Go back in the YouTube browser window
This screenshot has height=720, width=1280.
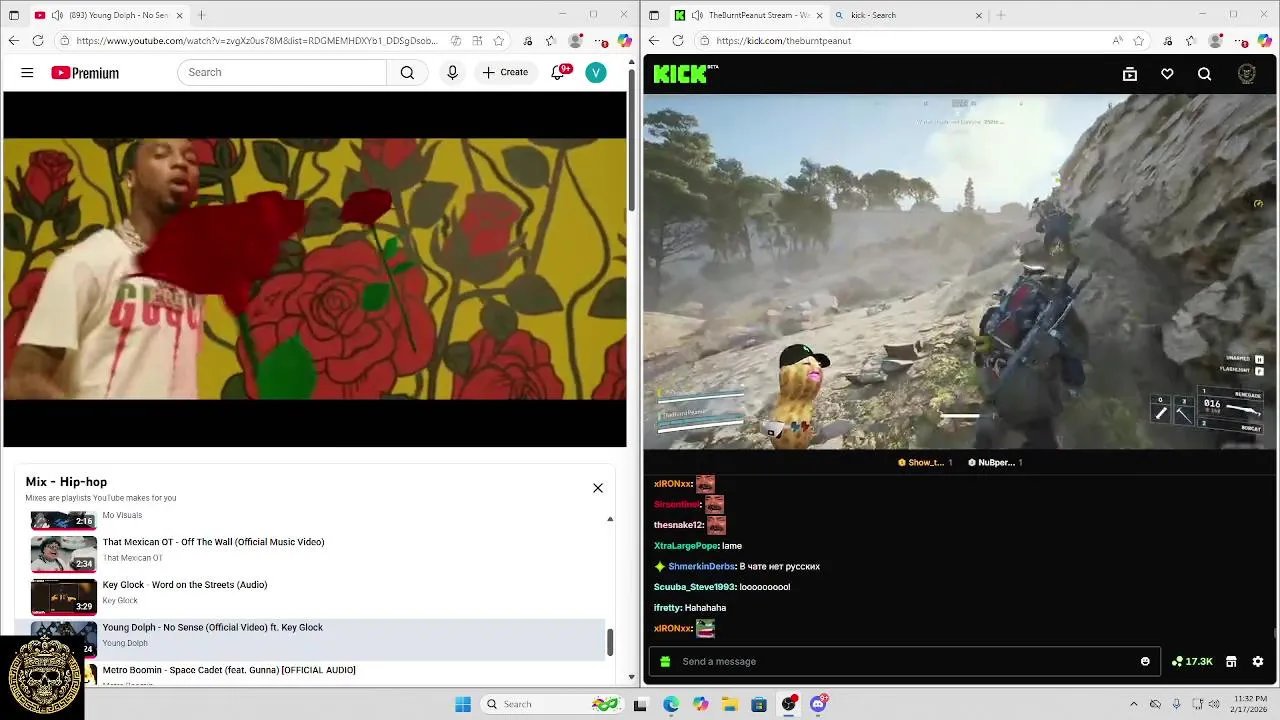pos(13,40)
